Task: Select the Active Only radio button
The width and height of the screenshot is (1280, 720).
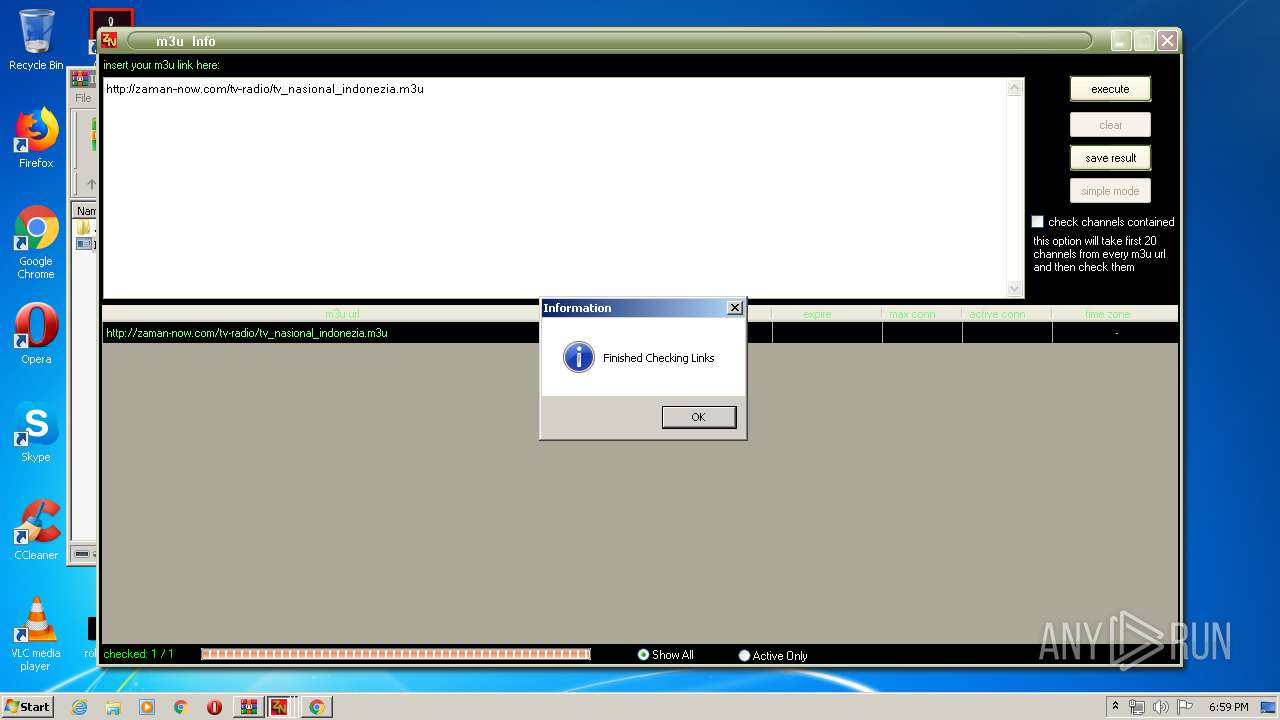Action: point(744,656)
